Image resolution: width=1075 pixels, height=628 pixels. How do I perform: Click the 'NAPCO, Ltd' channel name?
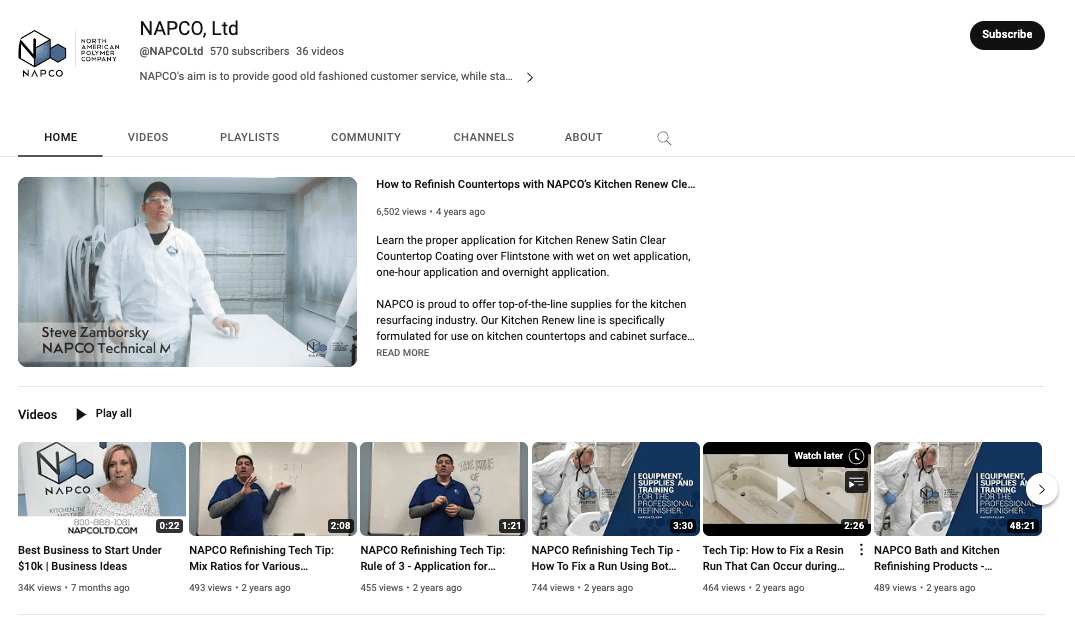pos(189,28)
